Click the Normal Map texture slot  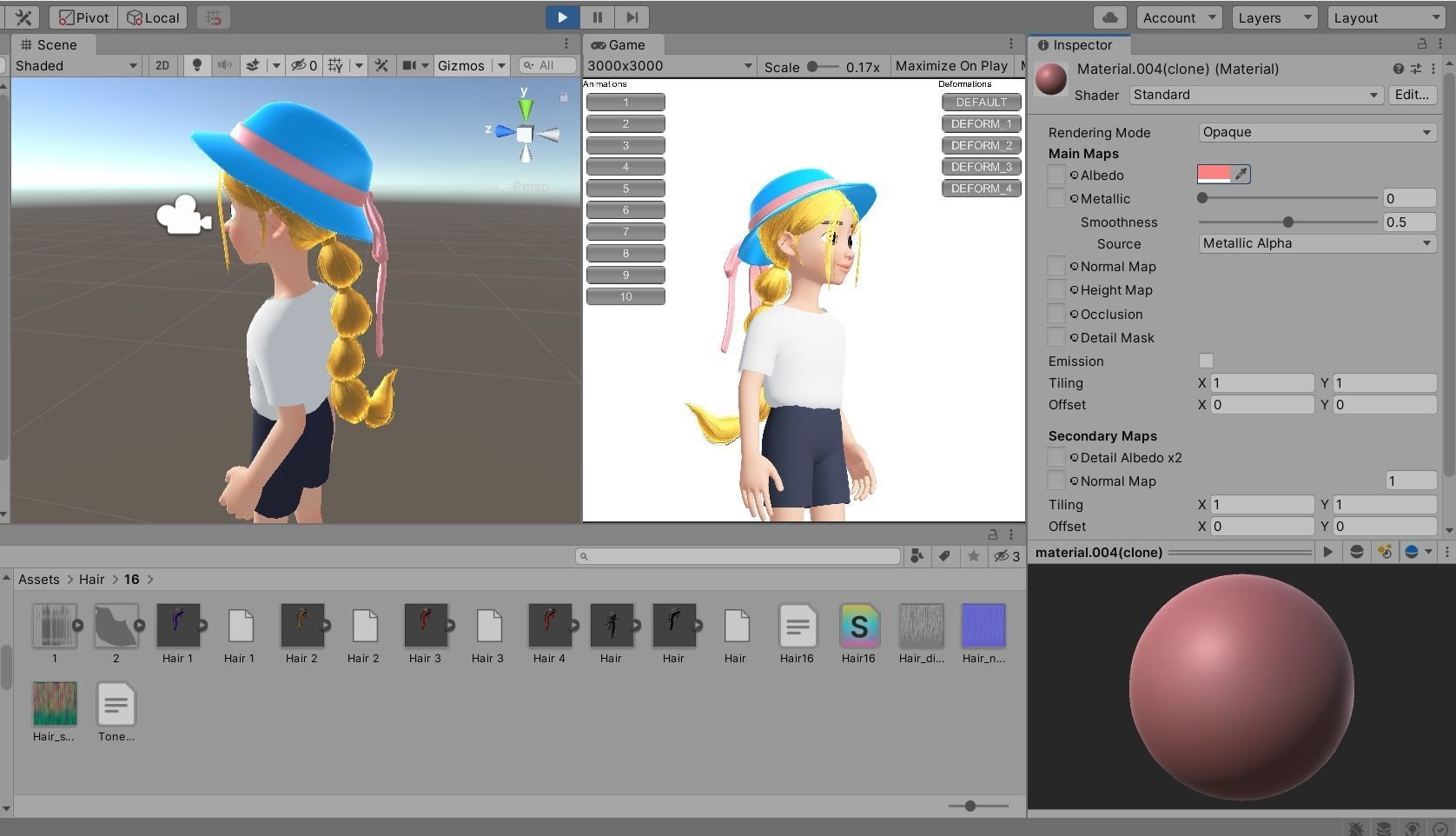coord(1056,267)
